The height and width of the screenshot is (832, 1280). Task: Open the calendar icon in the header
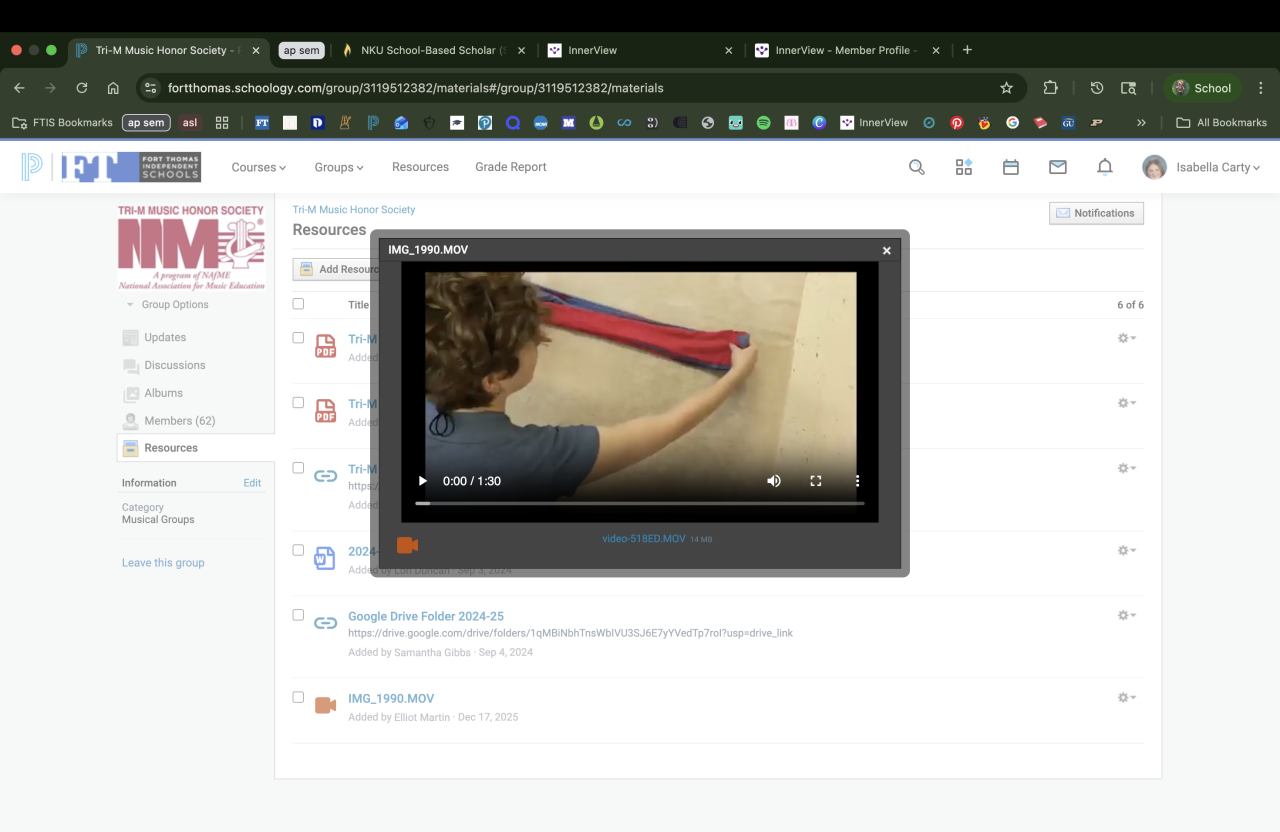(x=1010, y=167)
